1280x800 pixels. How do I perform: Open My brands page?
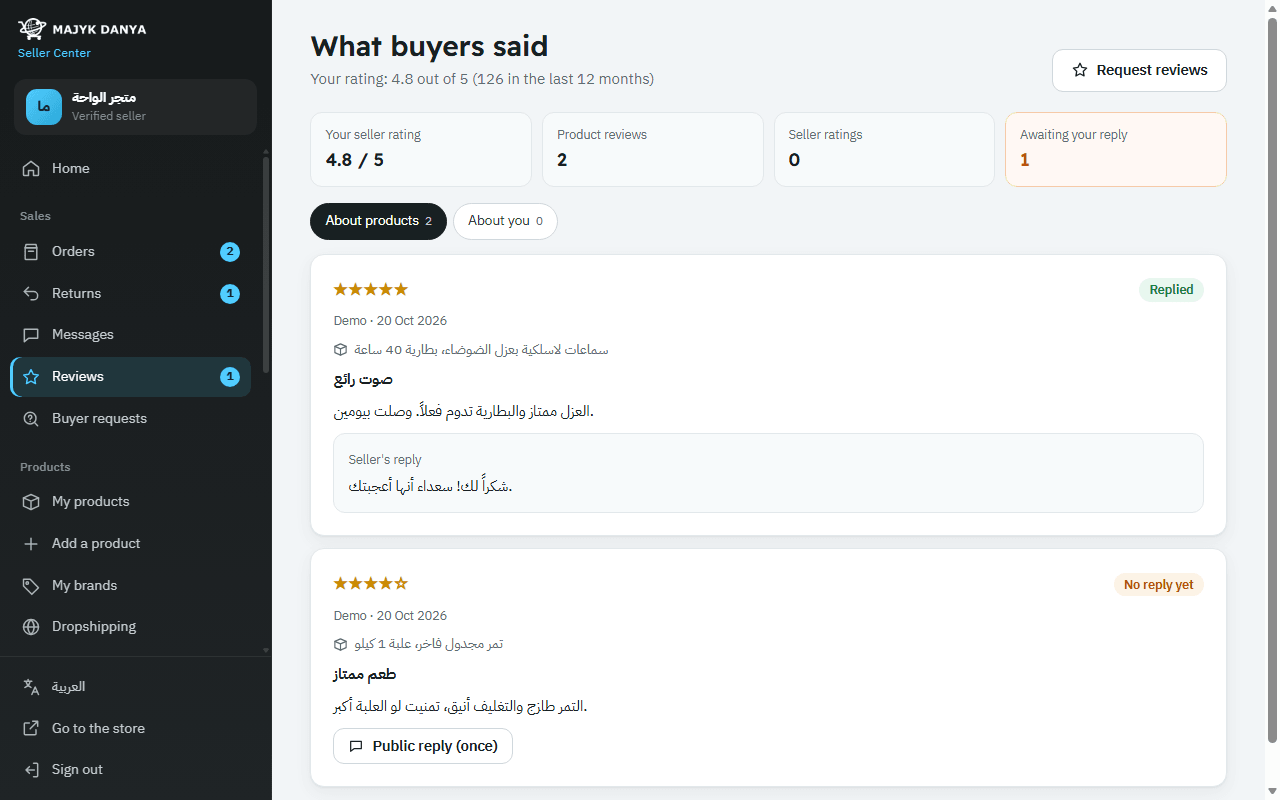(x=131, y=586)
